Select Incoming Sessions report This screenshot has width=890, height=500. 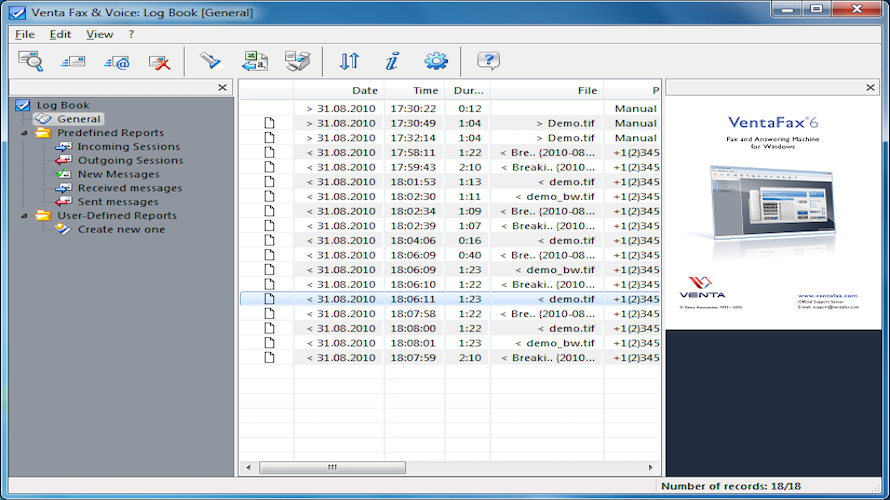tap(129, 146)
